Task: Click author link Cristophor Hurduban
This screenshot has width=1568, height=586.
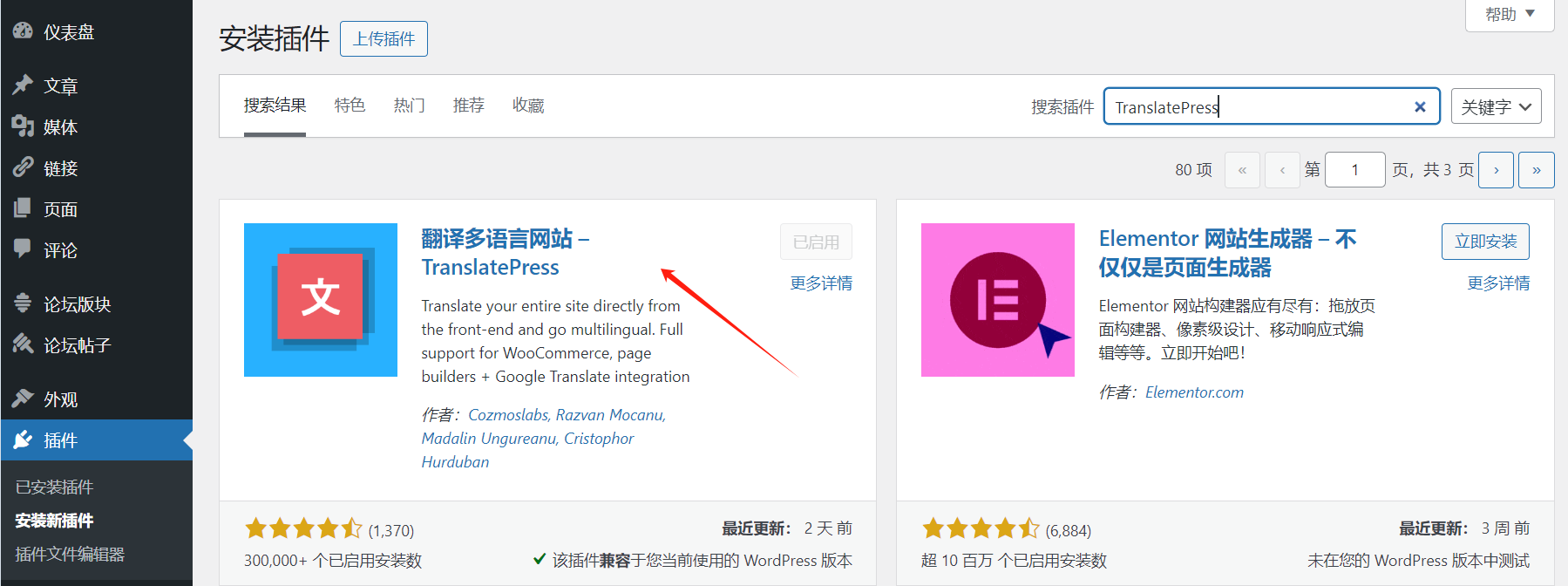Action: tap(527, 450)
